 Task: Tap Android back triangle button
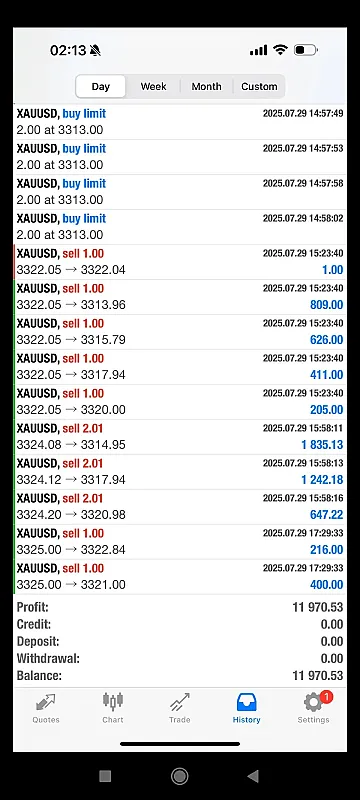tap(252, 776)
